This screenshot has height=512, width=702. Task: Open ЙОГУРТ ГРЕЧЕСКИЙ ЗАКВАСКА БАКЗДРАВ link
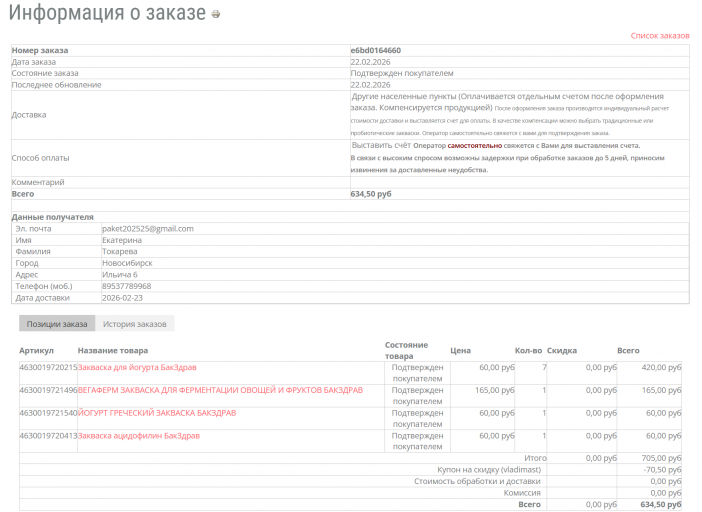pos(157,413)
